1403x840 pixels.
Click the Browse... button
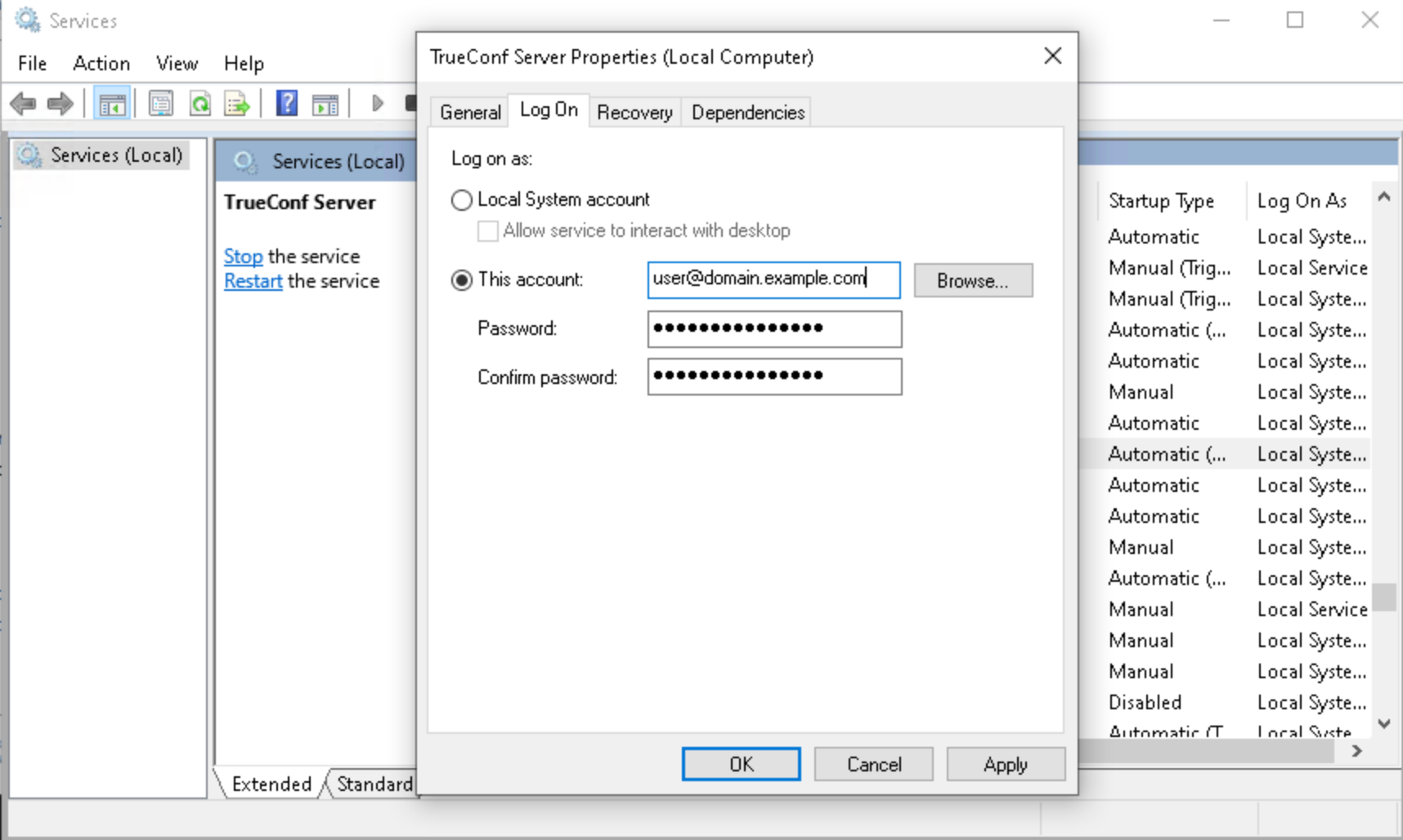tap(973, 280)
